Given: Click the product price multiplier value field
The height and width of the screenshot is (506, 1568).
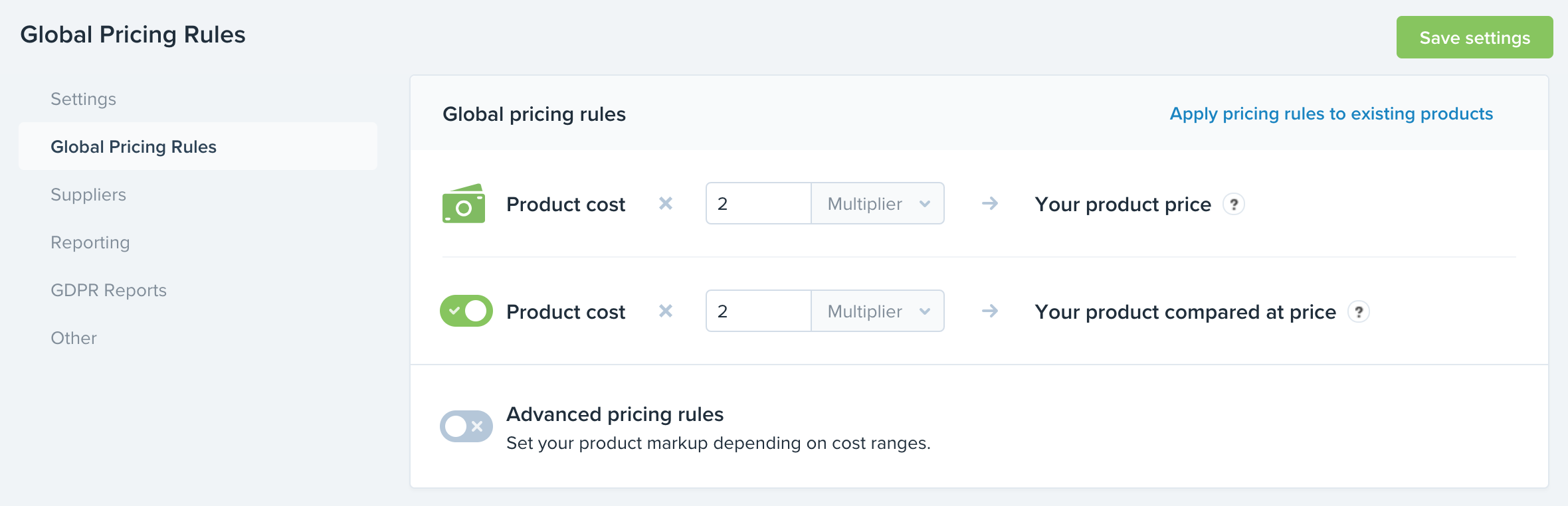Looking at the screenshot, I should tap(759, 204).
